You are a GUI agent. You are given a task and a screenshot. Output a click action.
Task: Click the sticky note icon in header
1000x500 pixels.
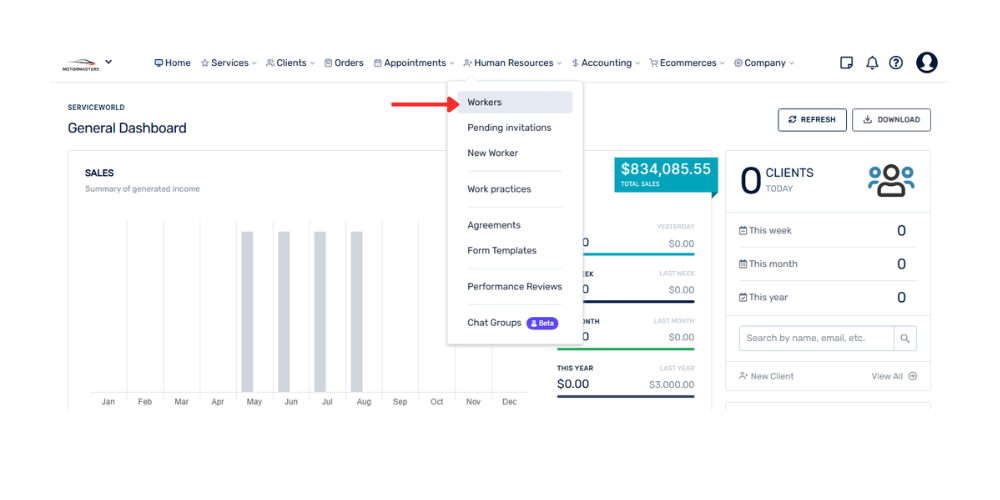pos(847,63)
